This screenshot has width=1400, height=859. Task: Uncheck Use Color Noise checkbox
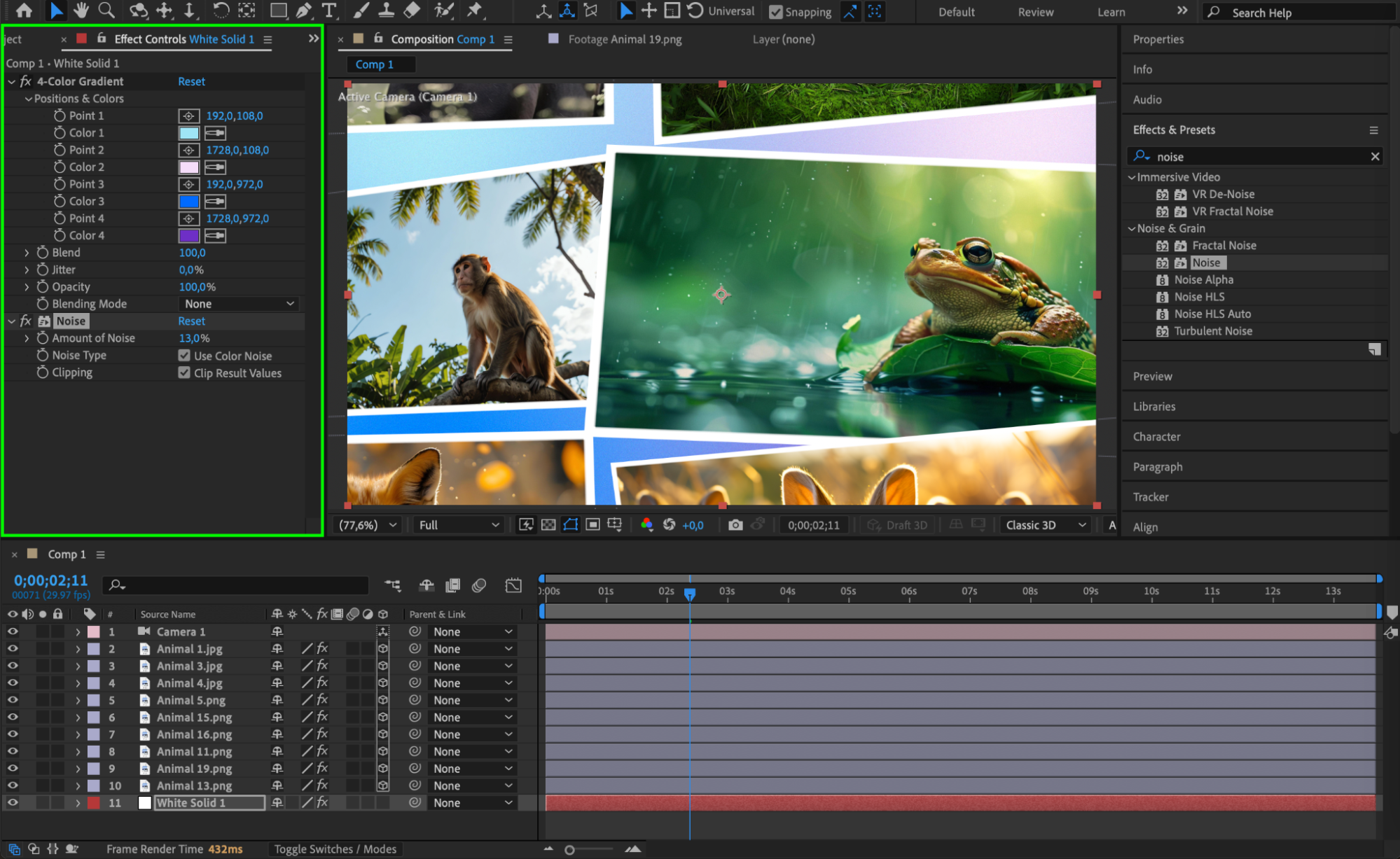tap(184, 356)
